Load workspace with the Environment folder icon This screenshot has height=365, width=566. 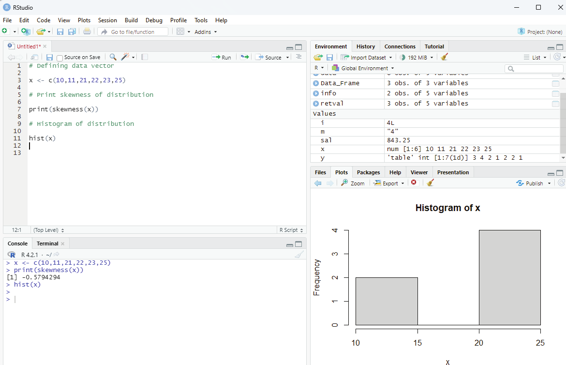(318, 57)
